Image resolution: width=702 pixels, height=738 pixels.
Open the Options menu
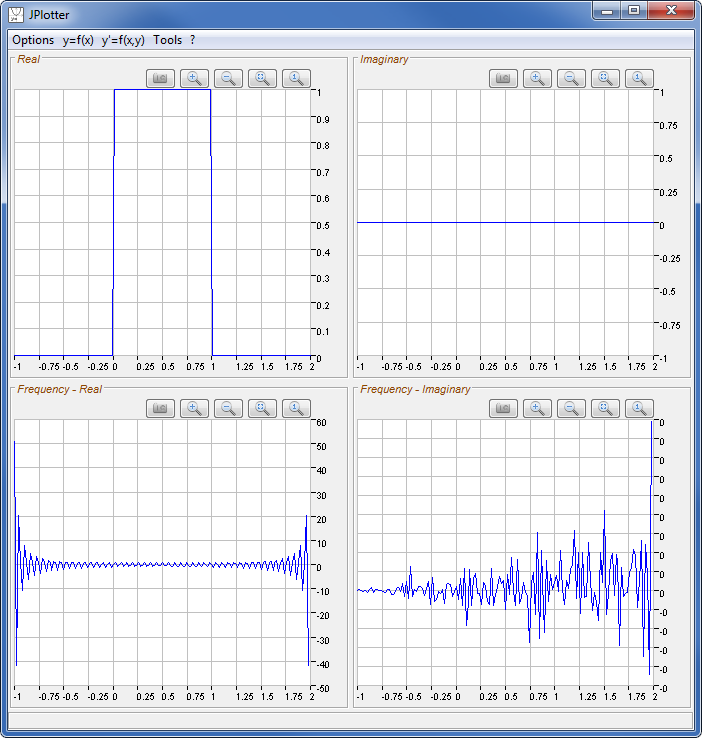point(33,40)
